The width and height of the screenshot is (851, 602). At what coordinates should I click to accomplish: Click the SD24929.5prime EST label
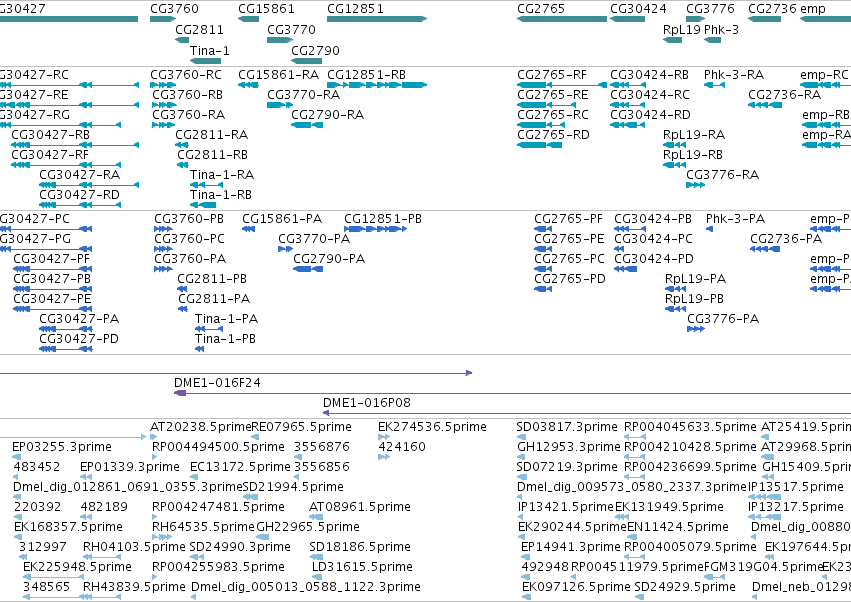tap(685, 587)
